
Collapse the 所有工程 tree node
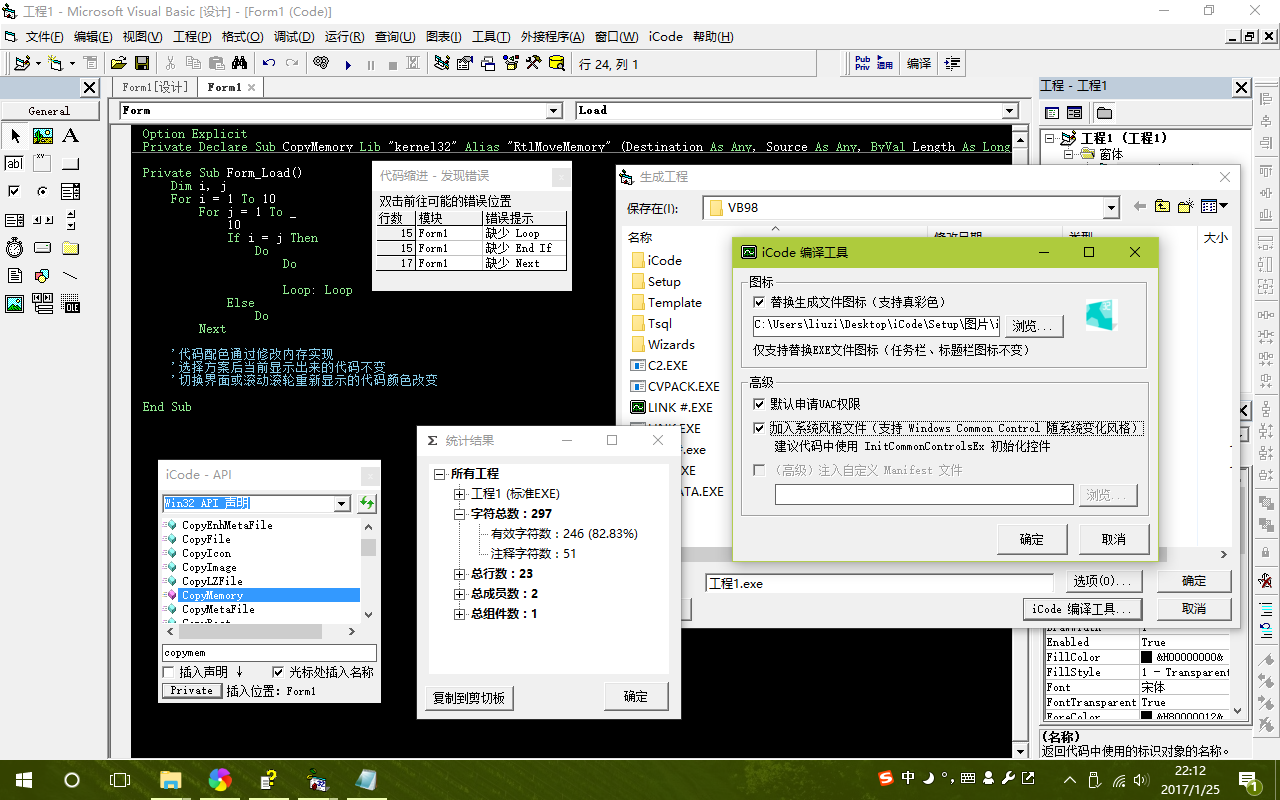439,474
